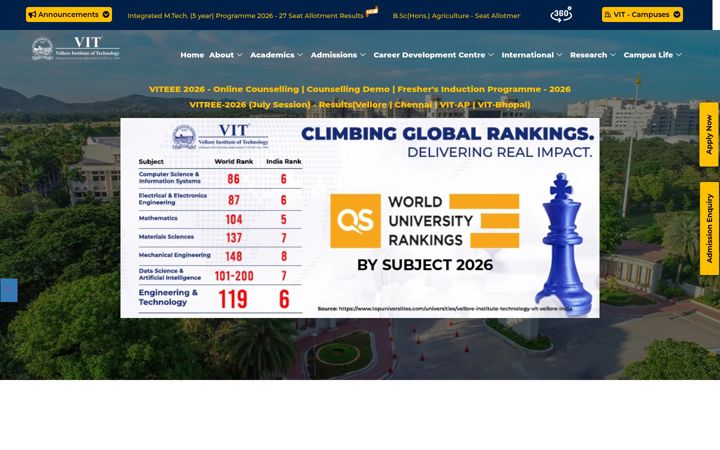Click the Apply Now side button
The image size is (720, 450).
click(709, 135)
